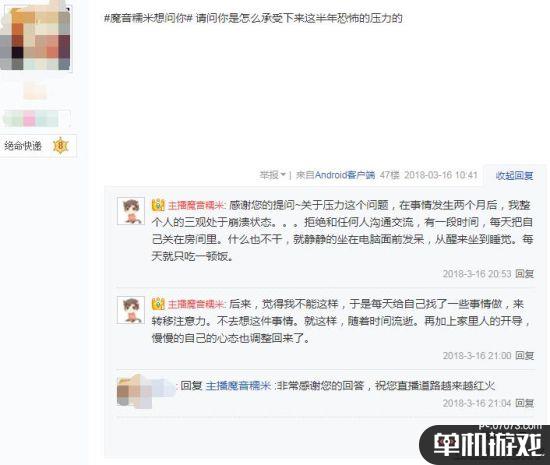Click the crown badge in second reply
550x465 pixels.
pyautogui.click(x=158, y=304)
